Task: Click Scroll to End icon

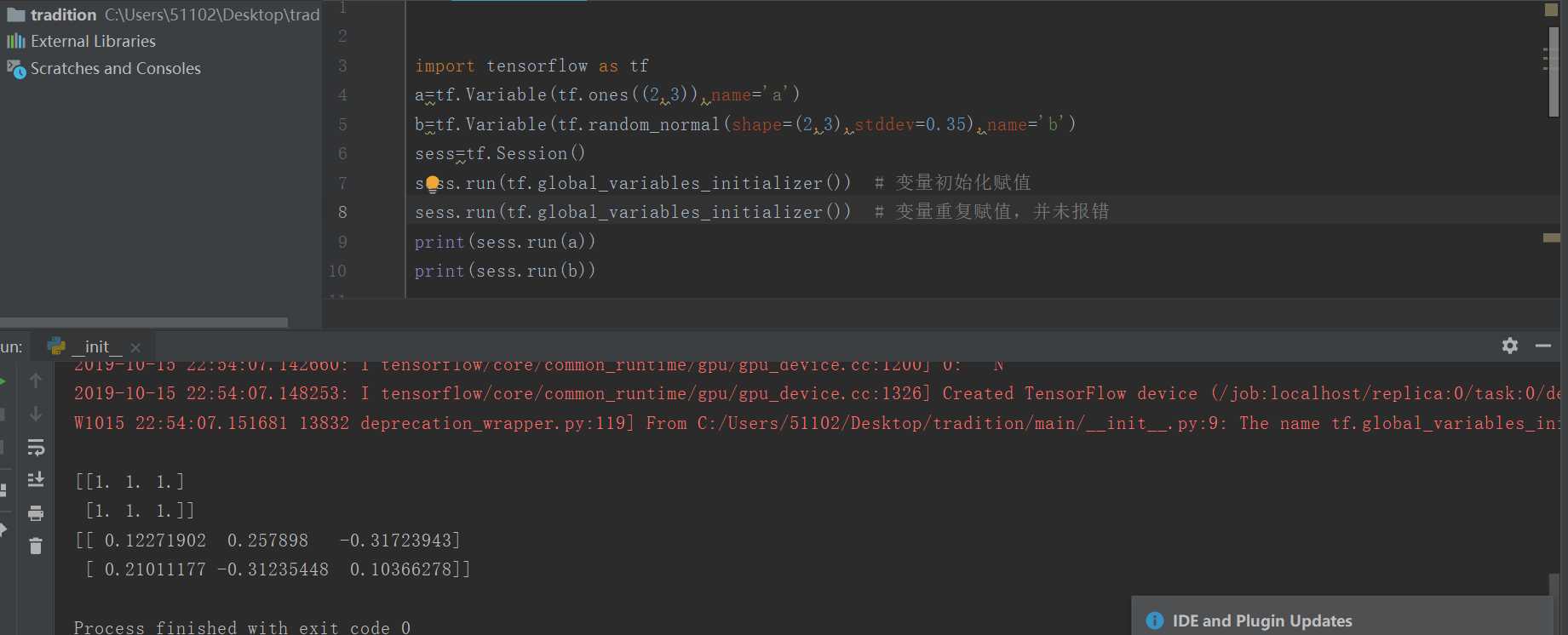Action: pyautogui.click(x=36, y=480)
